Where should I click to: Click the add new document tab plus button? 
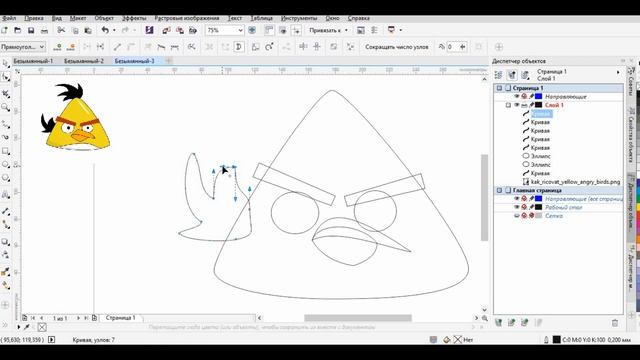[169, 61]
